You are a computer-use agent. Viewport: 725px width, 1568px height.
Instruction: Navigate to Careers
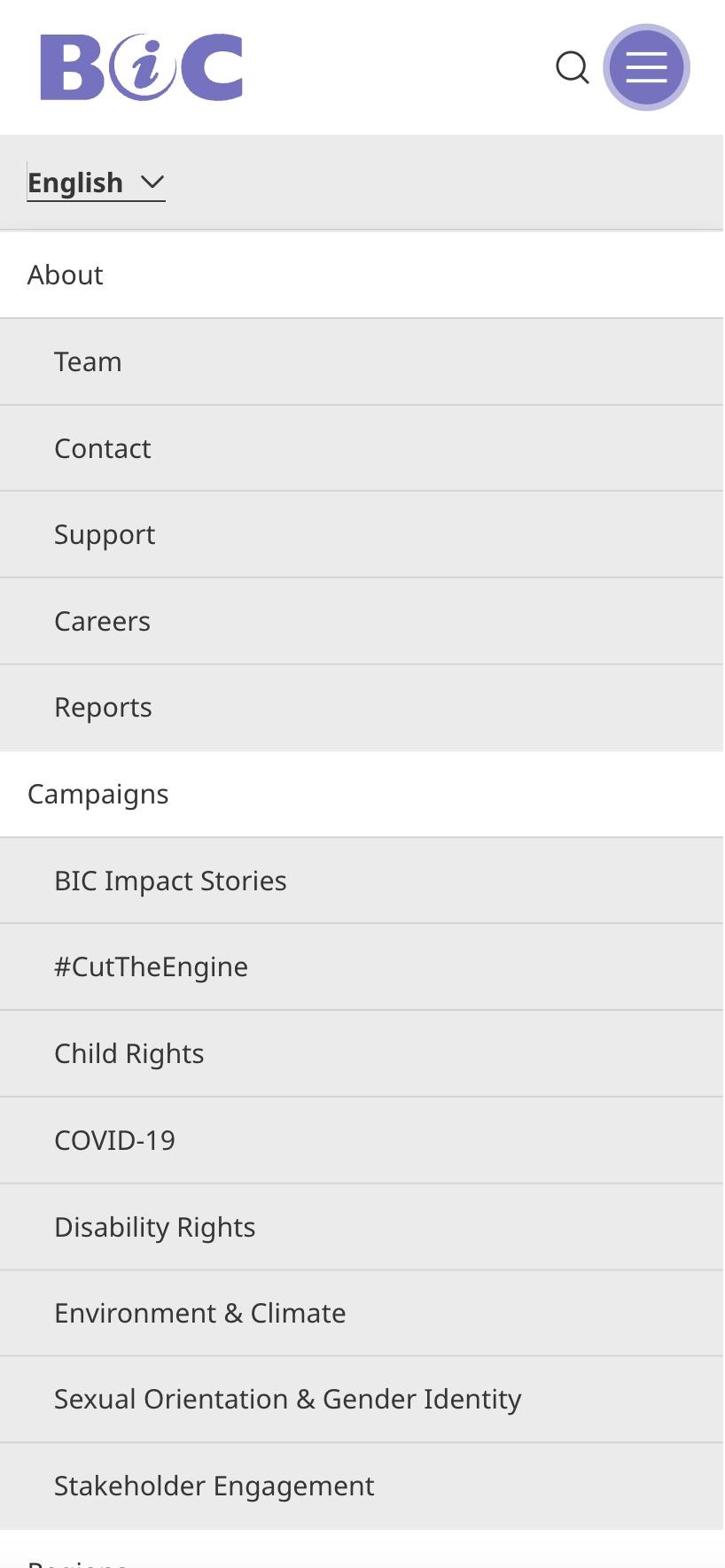102,622
